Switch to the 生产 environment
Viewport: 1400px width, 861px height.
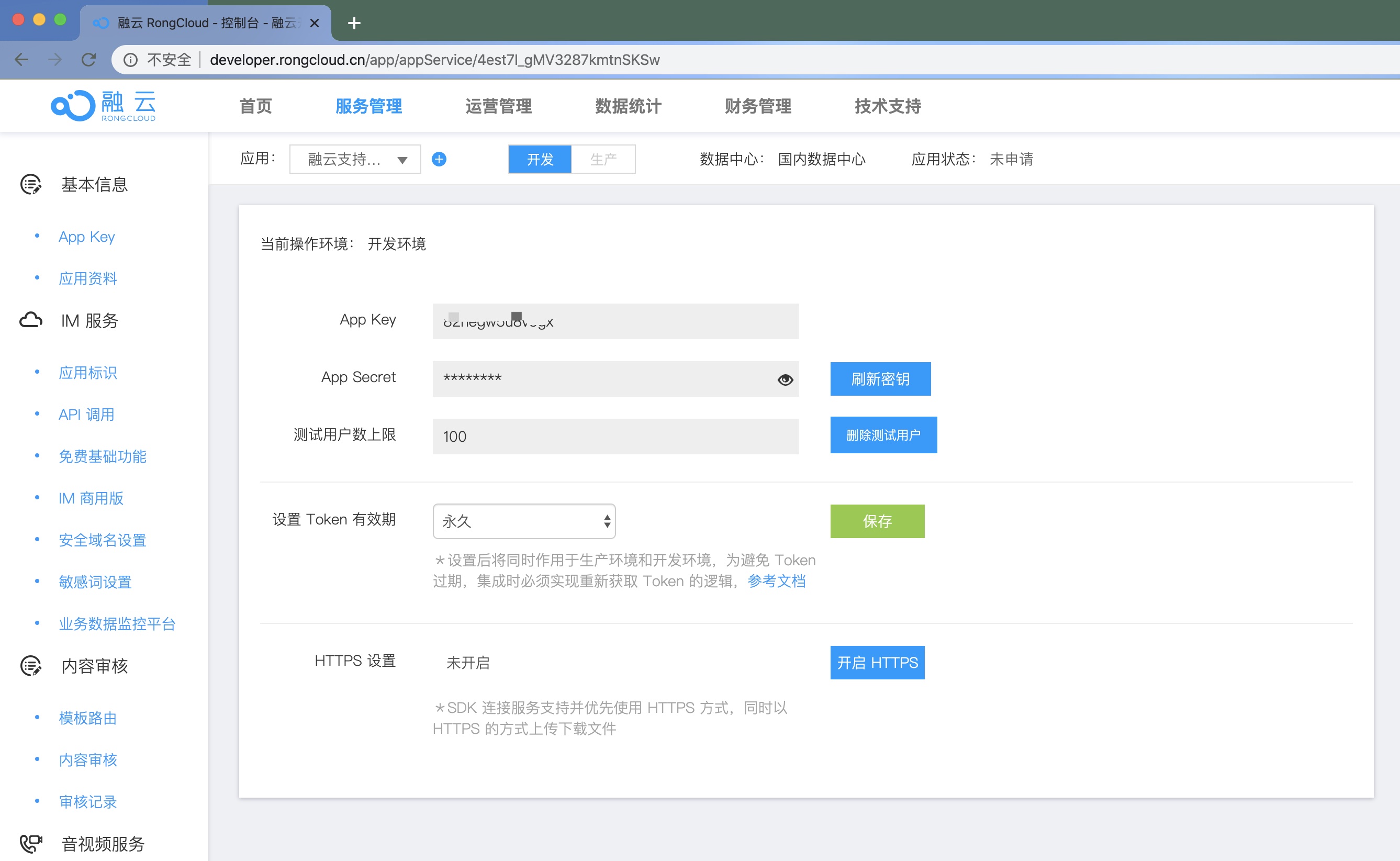(603, 159)
